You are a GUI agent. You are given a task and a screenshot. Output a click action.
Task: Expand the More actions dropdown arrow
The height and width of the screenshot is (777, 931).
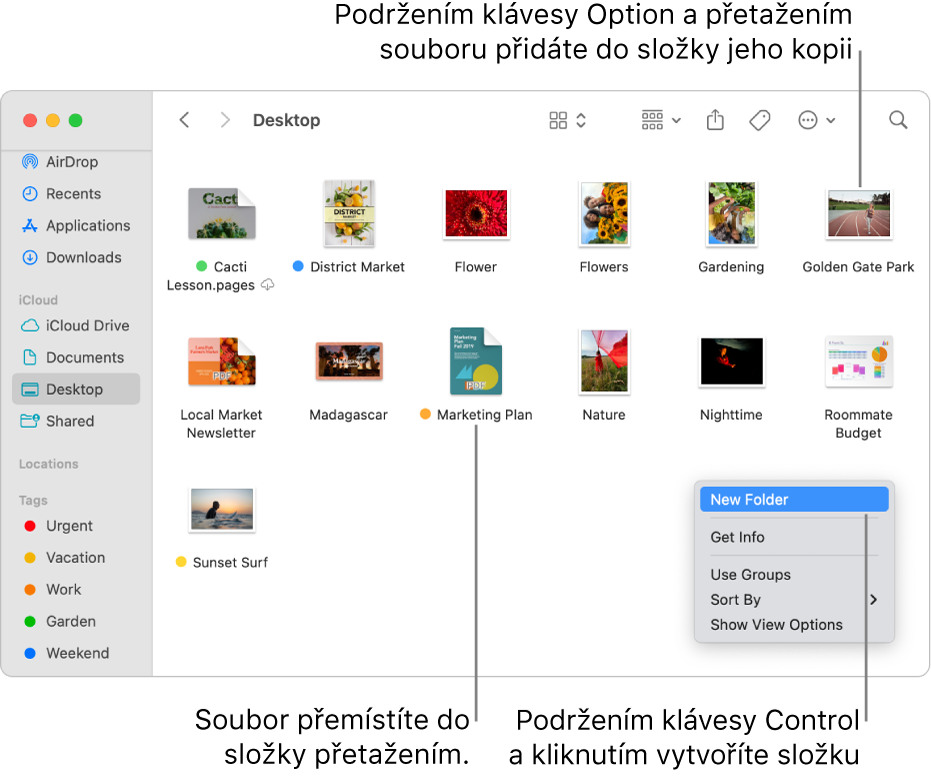831,120
